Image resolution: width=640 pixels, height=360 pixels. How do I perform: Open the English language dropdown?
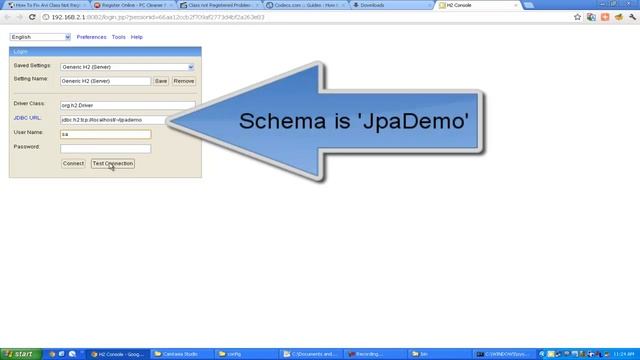[40, 37]
